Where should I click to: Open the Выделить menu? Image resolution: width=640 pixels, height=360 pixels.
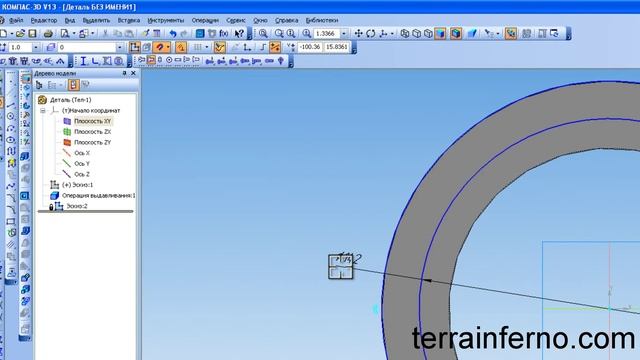pos(96,20)
